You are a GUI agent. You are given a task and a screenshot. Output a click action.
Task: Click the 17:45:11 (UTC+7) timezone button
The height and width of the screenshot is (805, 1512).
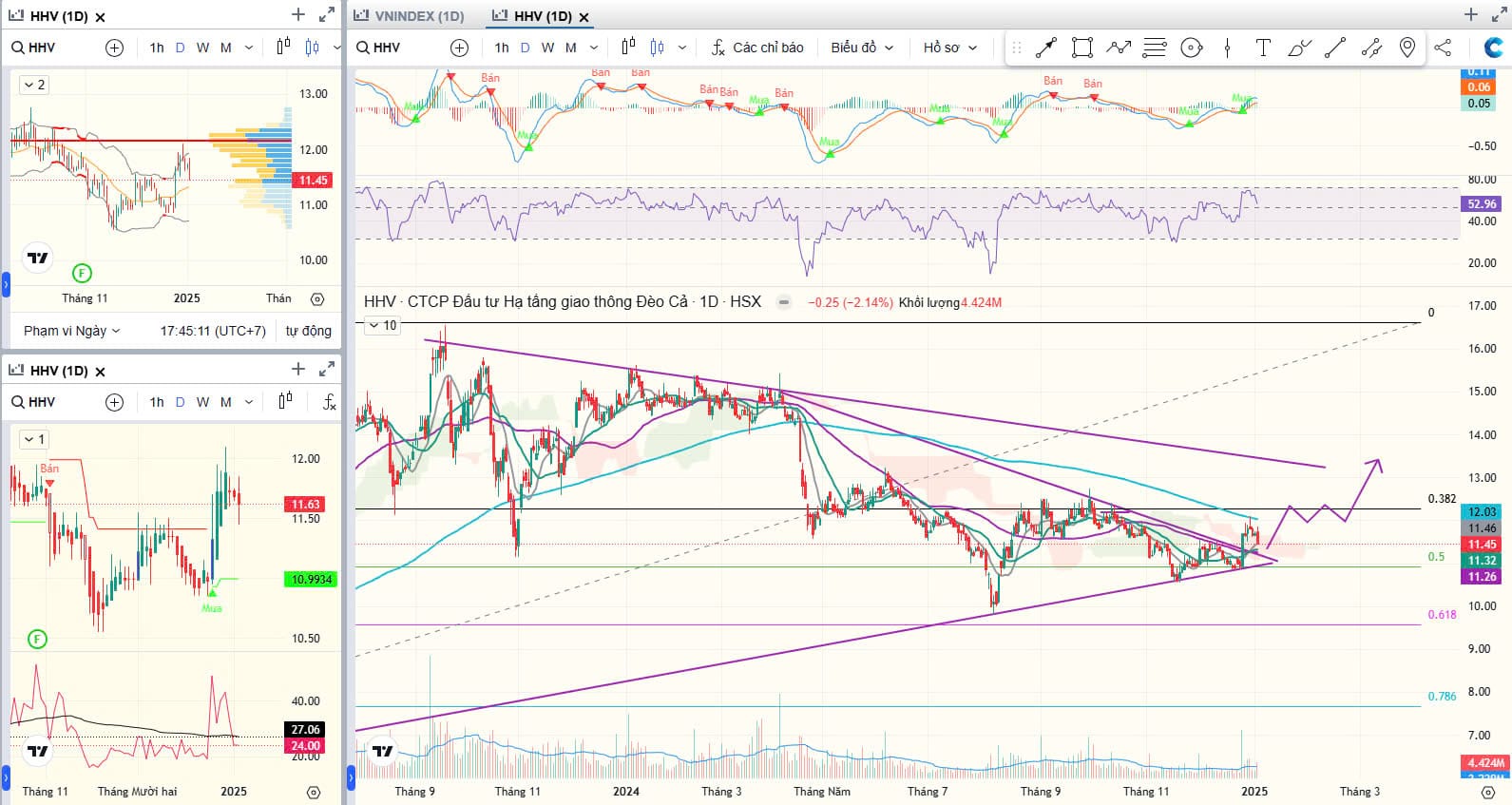pyautogui.click(x=213, y=331)
